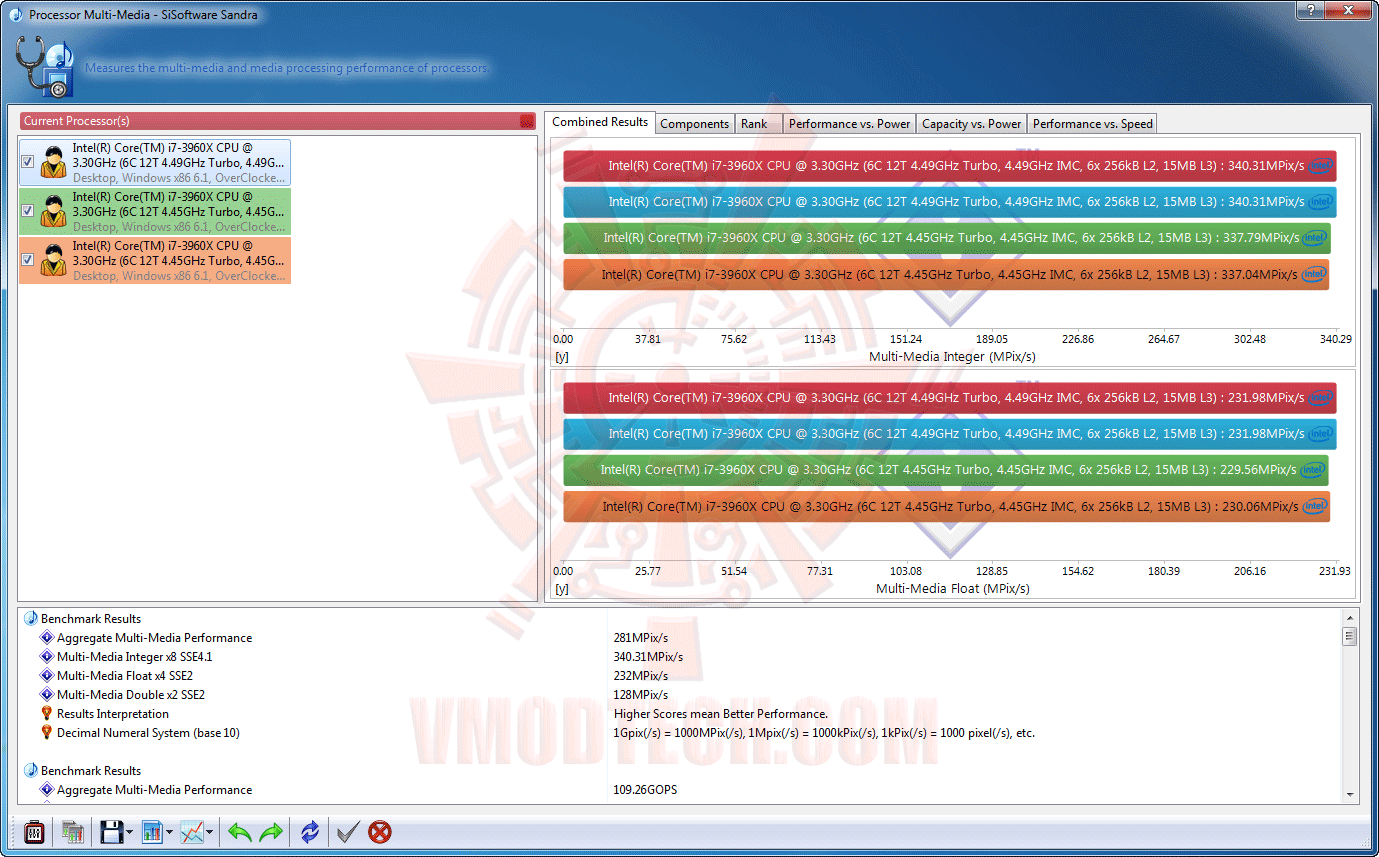Image resolution: width=1379 pixels, height=857 pixels.
Task: Switch to the Capacity vs. Power tab
Action: pyautogui.click(x=972, y=124)
